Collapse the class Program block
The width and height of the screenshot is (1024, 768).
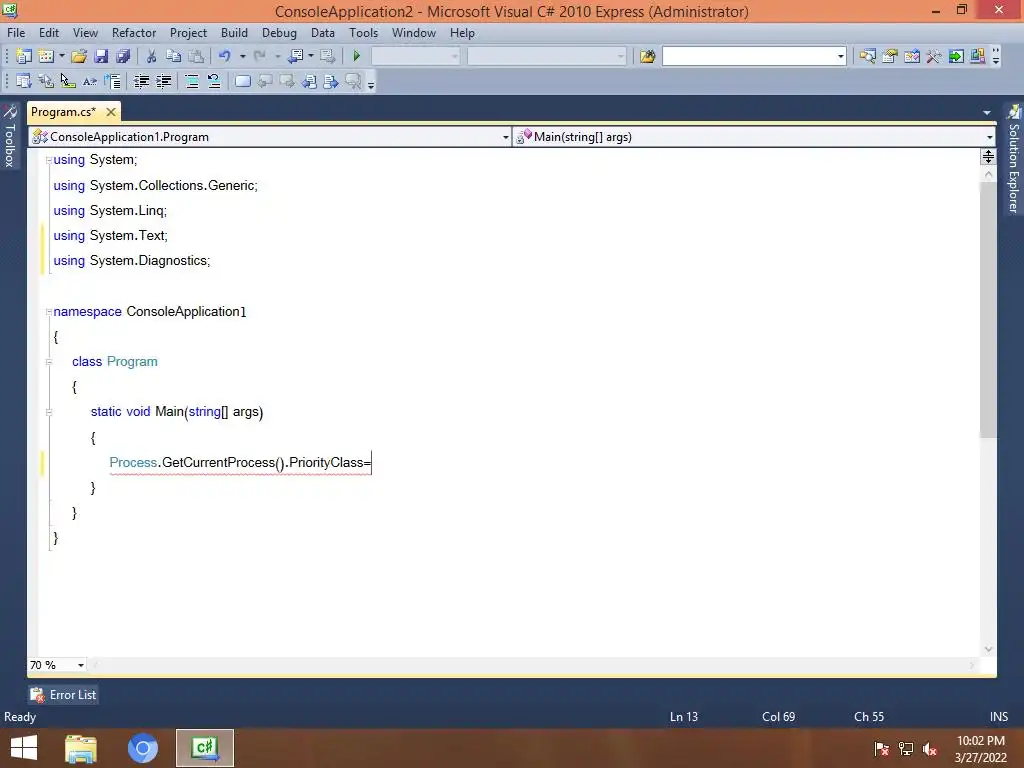pyautogui.click(x=49, y=362)
